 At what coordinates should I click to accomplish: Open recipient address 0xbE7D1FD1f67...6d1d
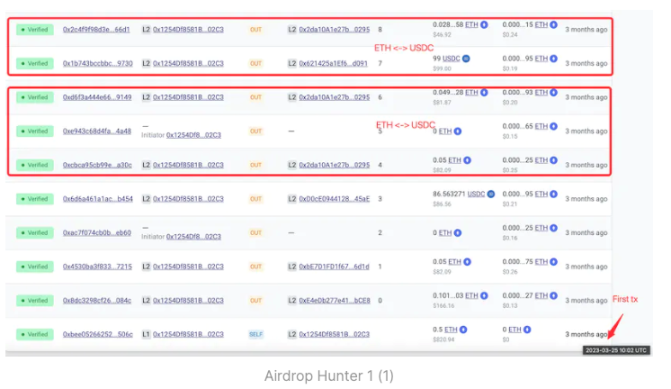[x=334, y=267]
